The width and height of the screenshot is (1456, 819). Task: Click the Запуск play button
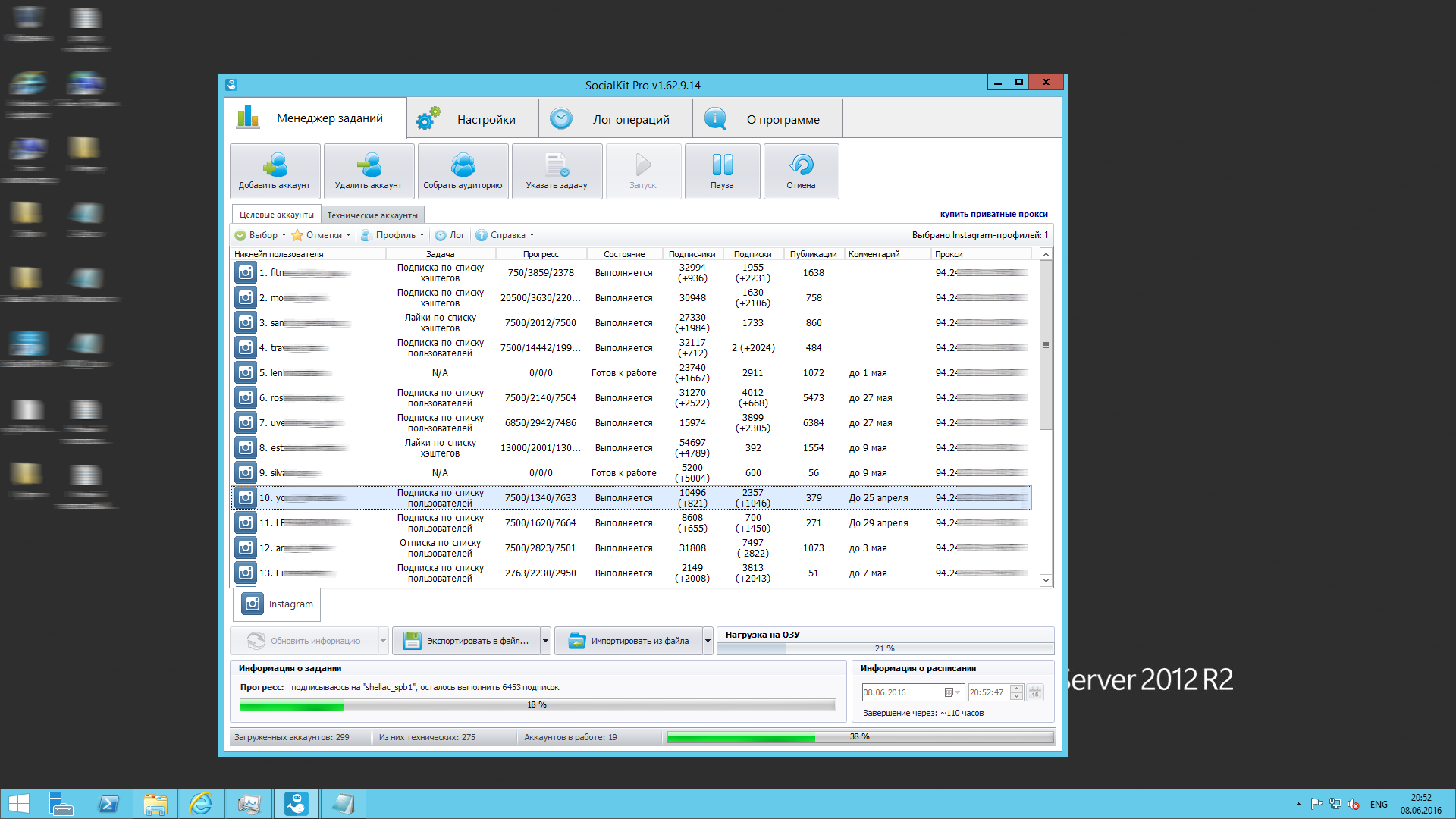(x=643, y=171)
